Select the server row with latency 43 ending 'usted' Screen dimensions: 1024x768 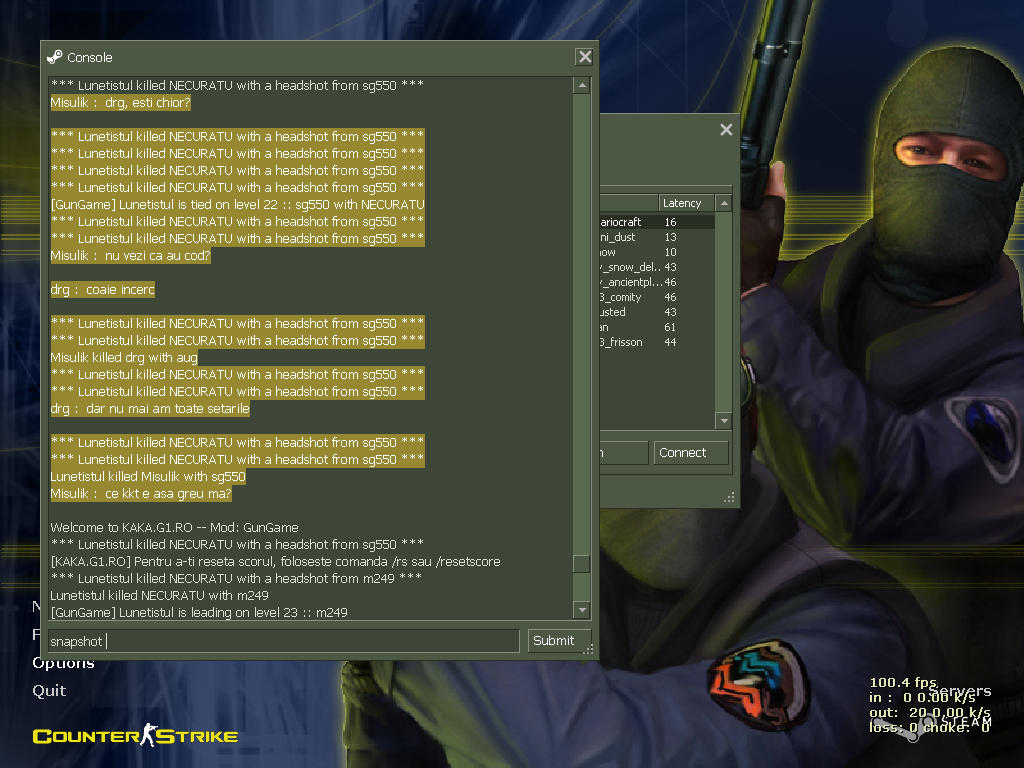point(657,312)
